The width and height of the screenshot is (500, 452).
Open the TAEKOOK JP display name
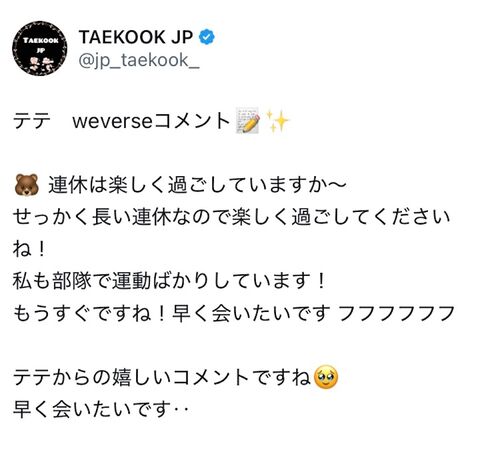[136, 37]
